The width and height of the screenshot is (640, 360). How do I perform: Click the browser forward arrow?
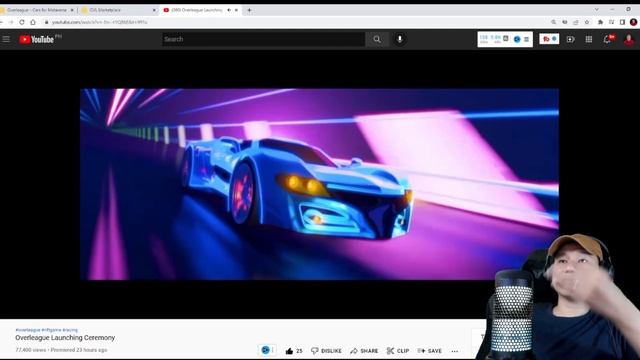click(x=11, y=22)
